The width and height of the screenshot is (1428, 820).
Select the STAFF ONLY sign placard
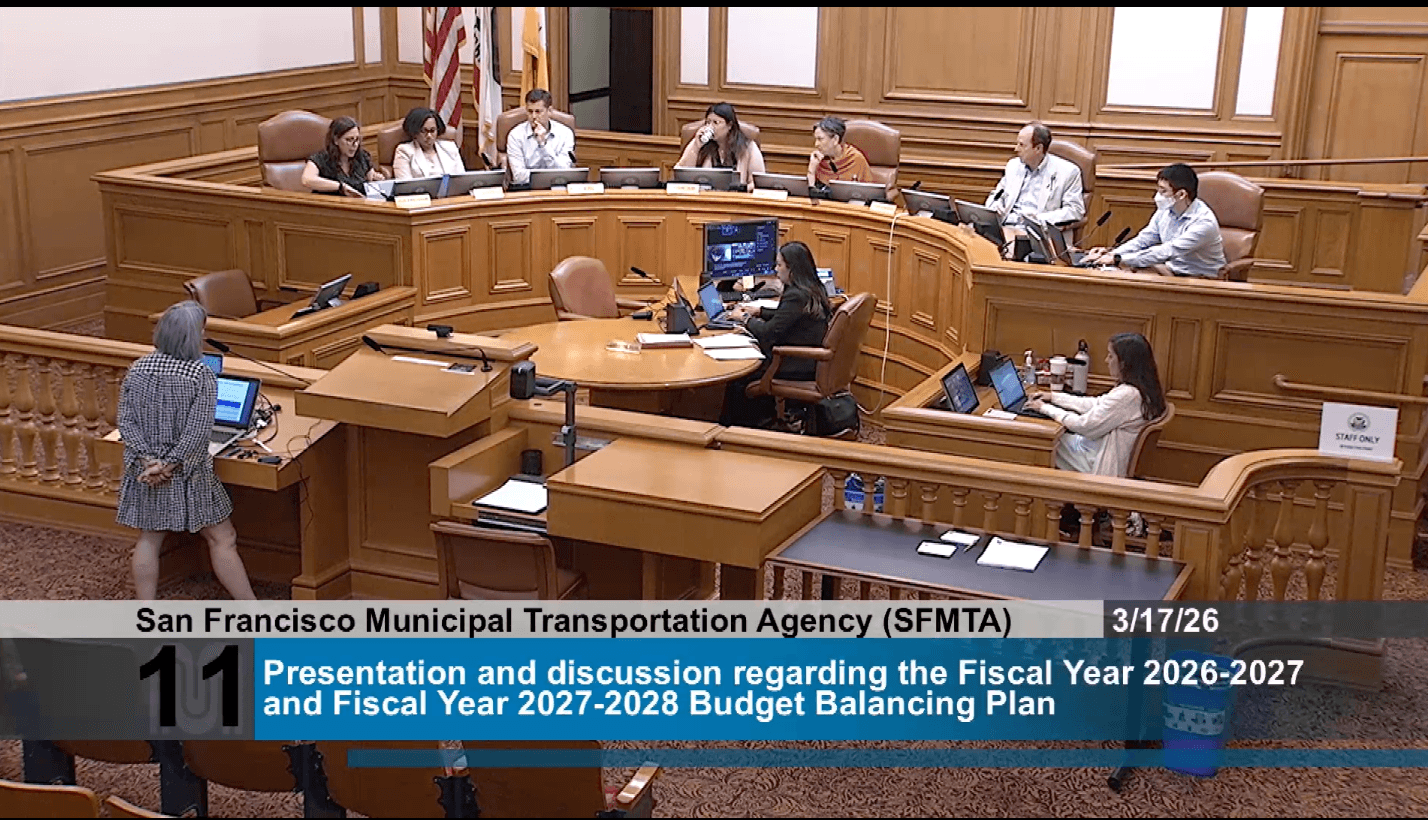pos(1358,433)
